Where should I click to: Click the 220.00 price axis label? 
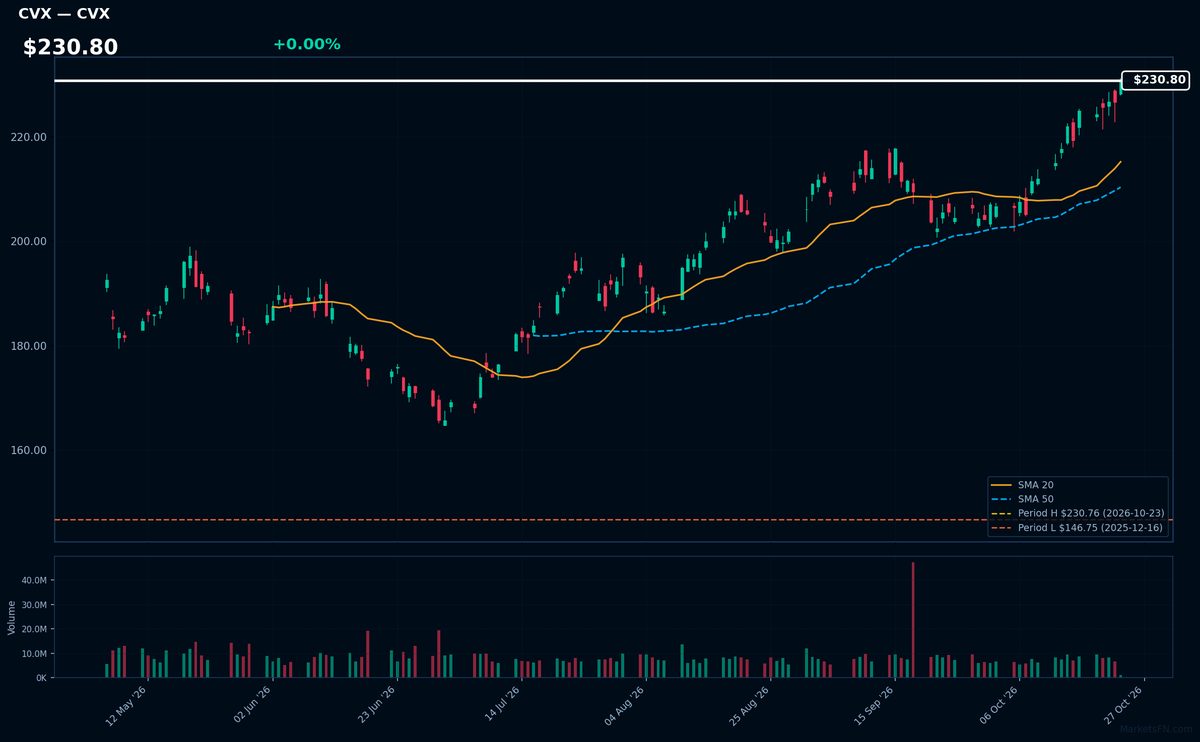click(x=31, y=138)
